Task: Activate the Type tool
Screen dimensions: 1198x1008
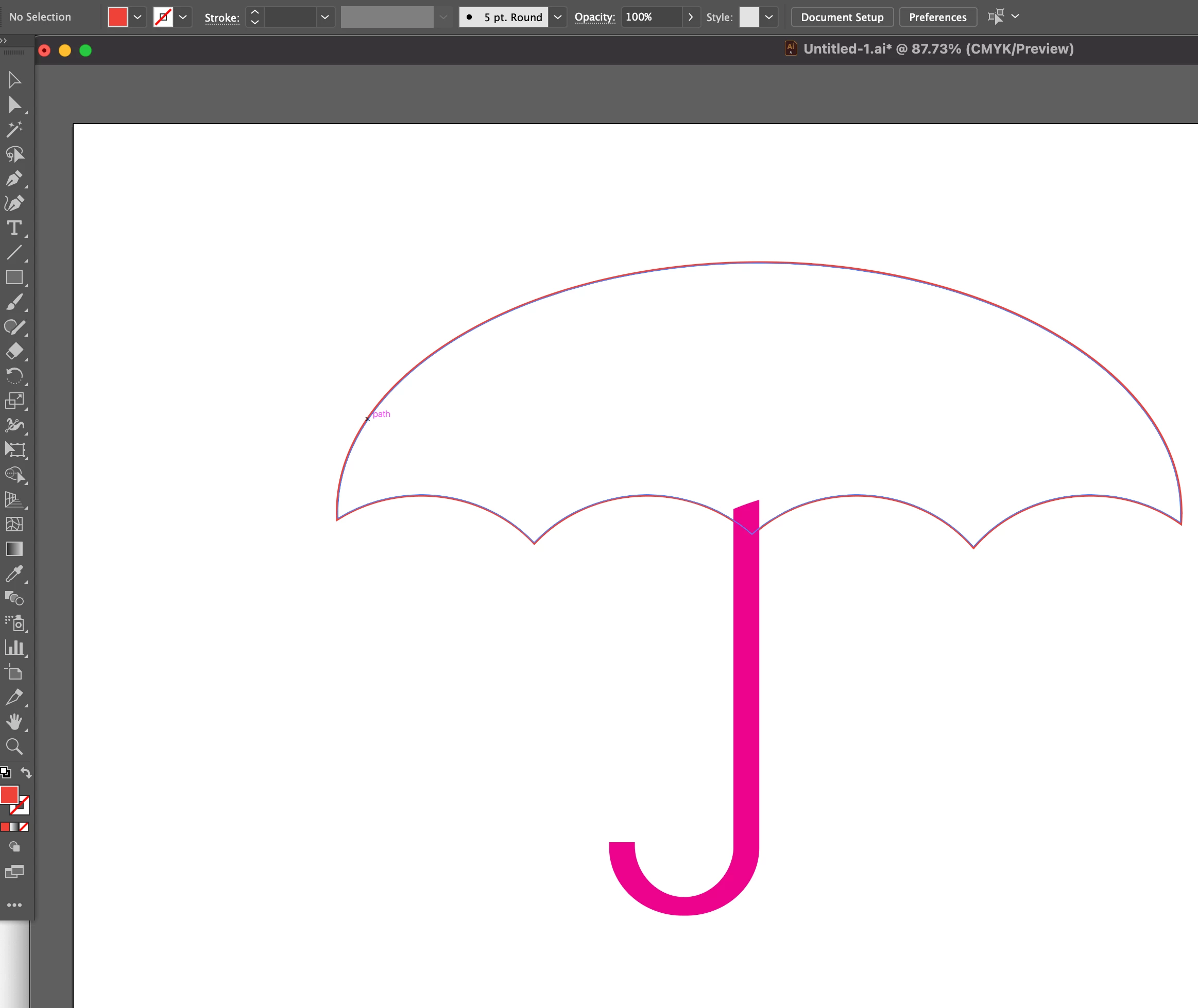Action: point(14,228)
